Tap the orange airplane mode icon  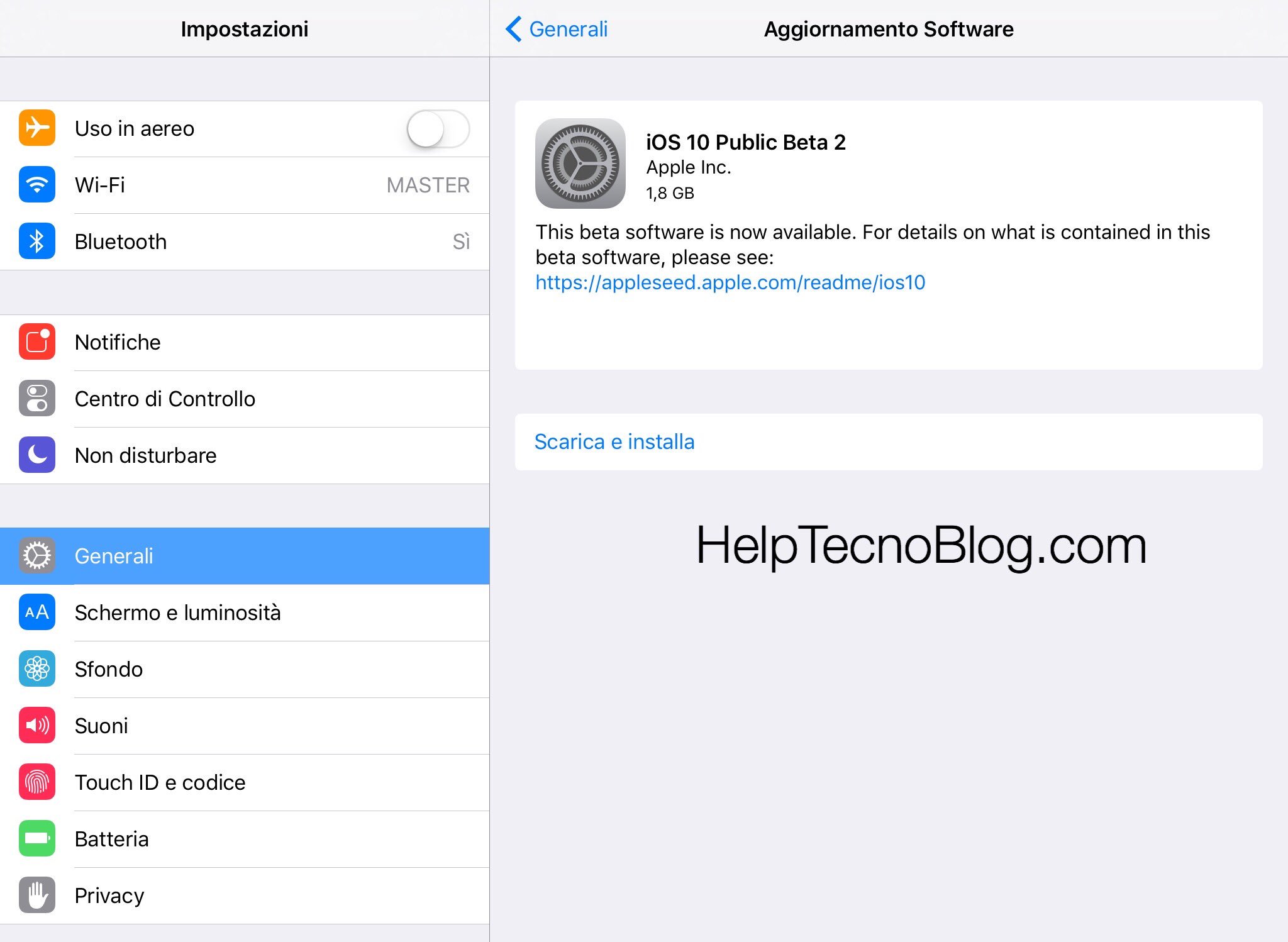(x=37, y=128)
